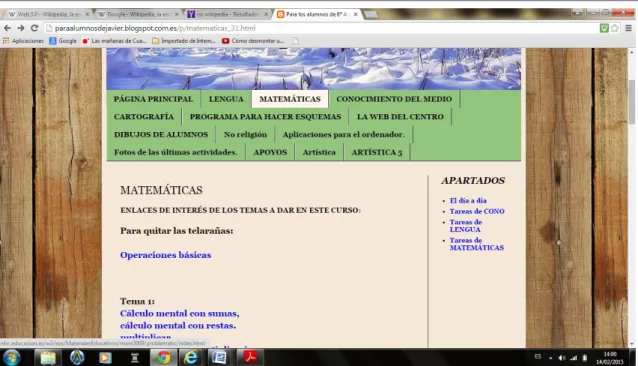
Task: Open the Windows Start button
Action: [x=11, y=358]
